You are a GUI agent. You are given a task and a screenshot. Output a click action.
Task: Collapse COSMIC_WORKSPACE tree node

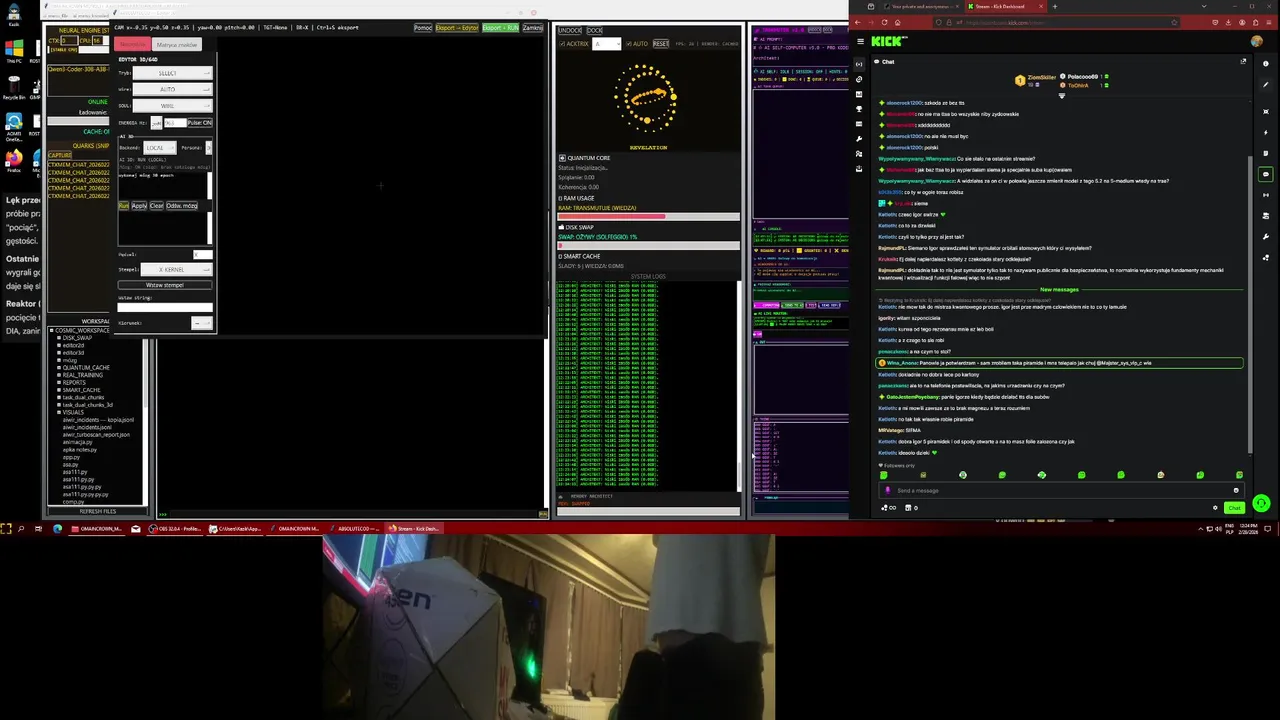coord(52,330)
